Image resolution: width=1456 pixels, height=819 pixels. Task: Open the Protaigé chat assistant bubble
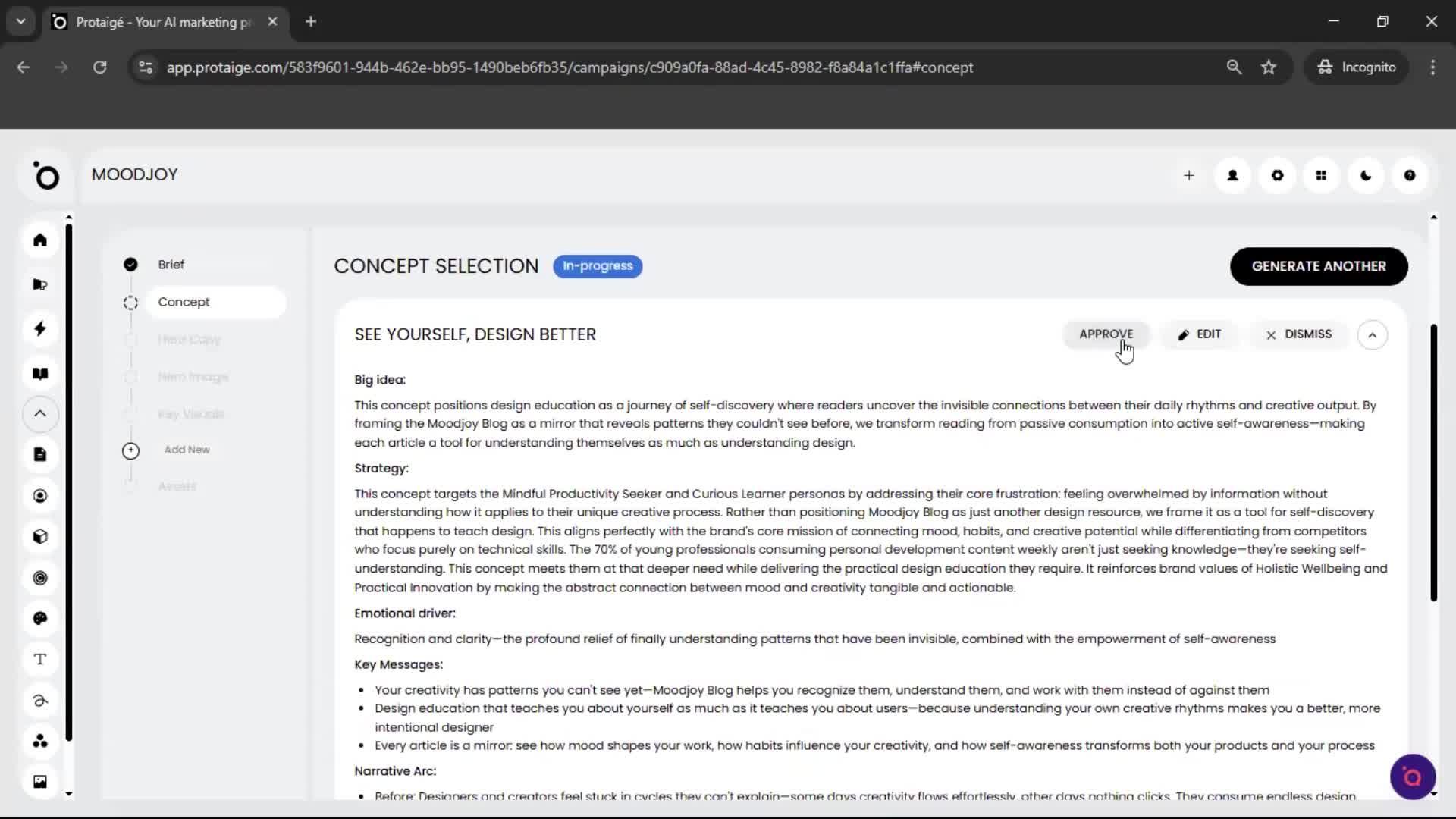(1412, 777)
